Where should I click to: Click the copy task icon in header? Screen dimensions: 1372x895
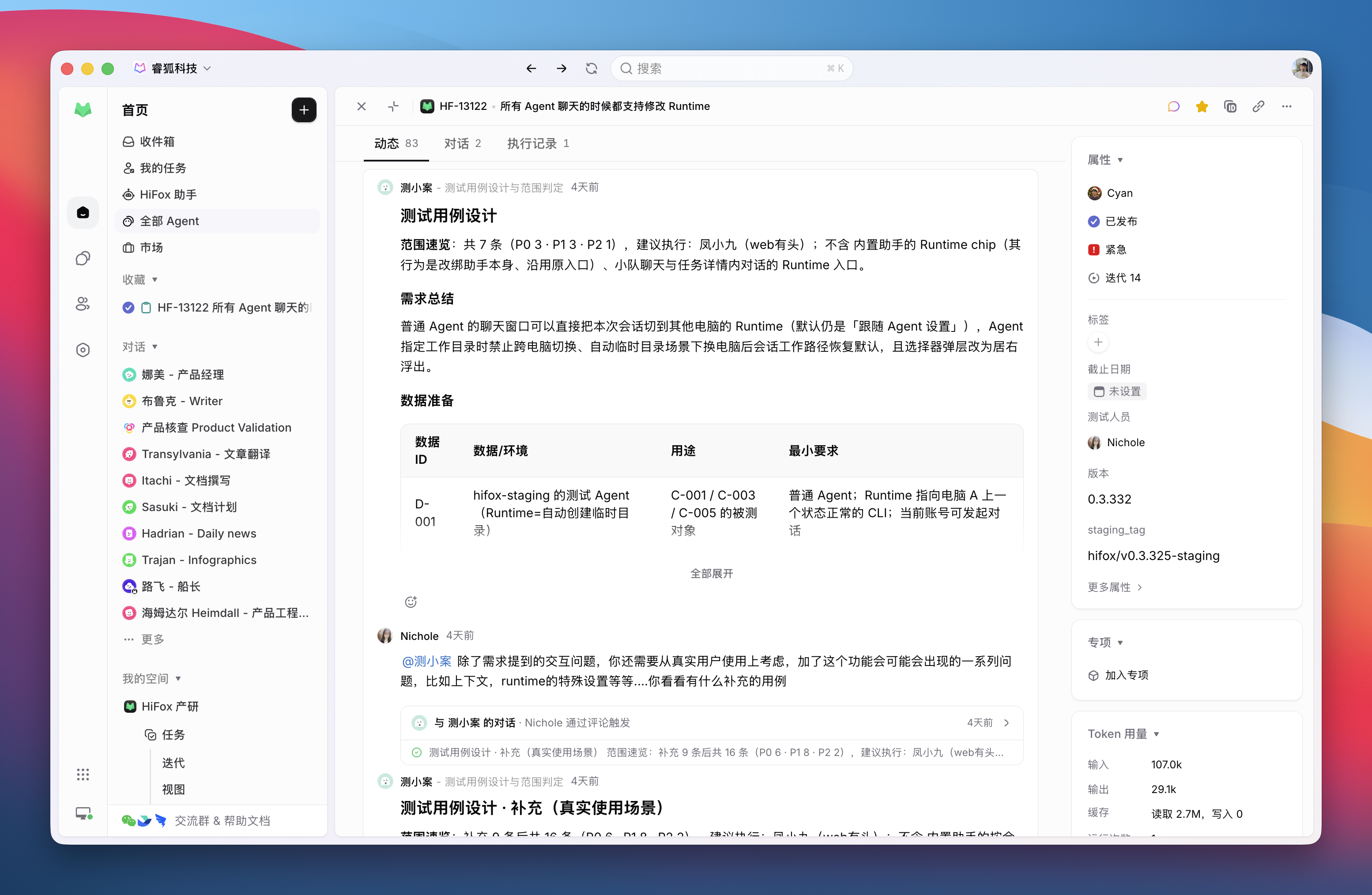1229,107
